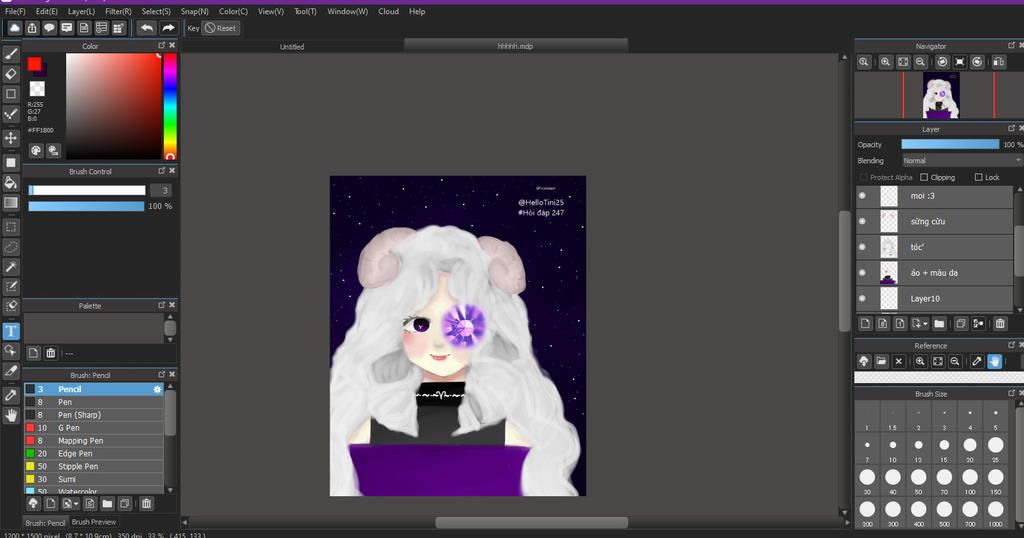Open the Filter menu
Screen dimensions: 1024x538
click(x=118, y=11)
